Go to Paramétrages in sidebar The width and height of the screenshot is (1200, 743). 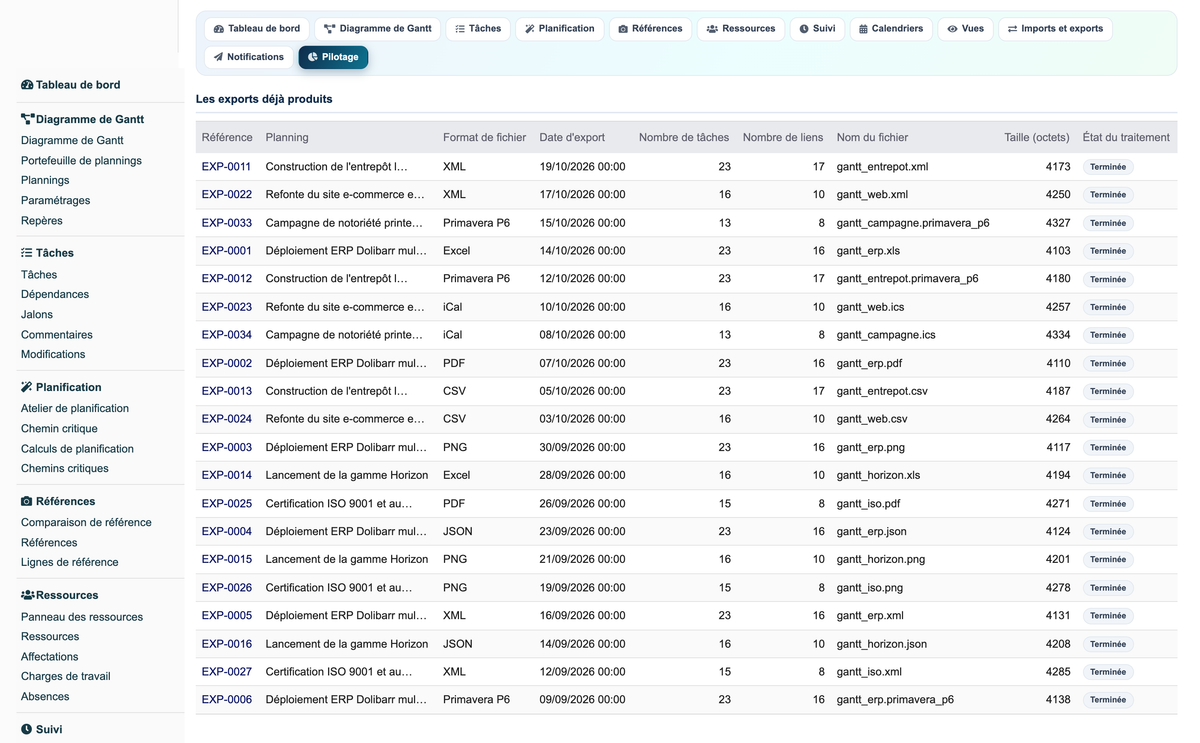pos(55,200)
